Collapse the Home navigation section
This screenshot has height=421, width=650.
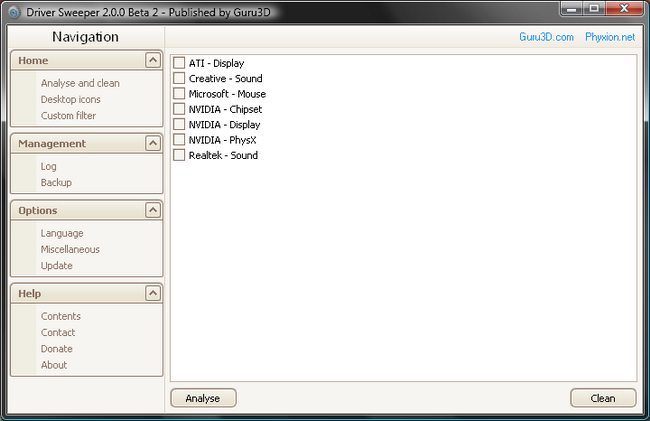(x=153, y=60)
